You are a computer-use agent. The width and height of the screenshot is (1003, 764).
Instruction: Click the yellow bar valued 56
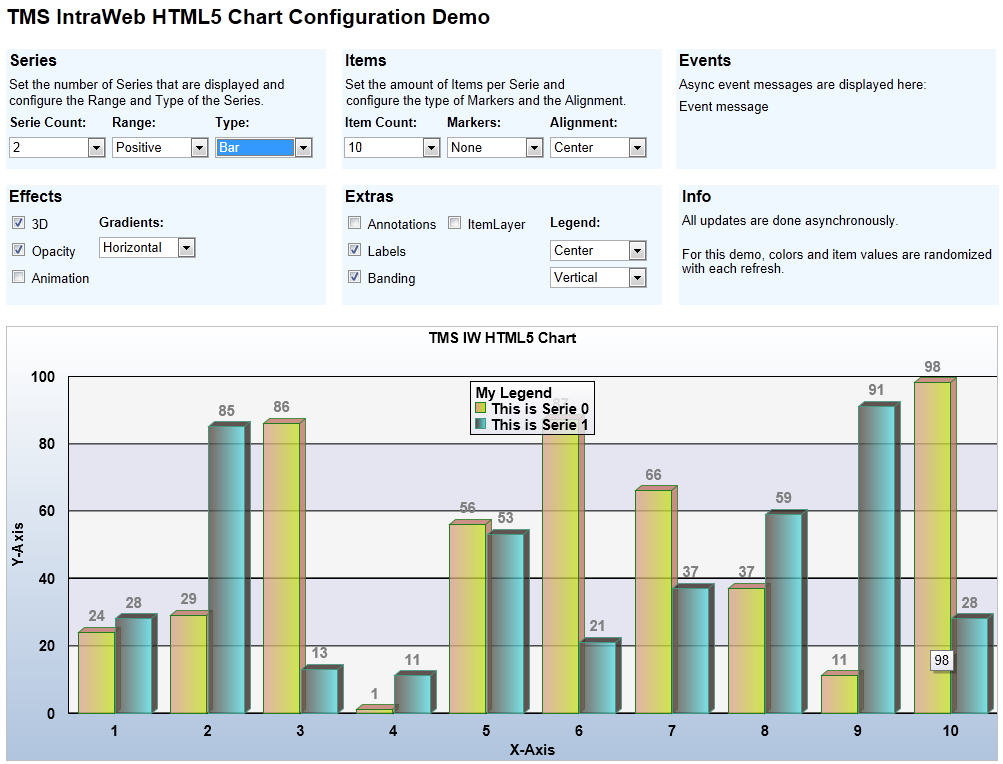pyautogui.click(x=468, y=618)
